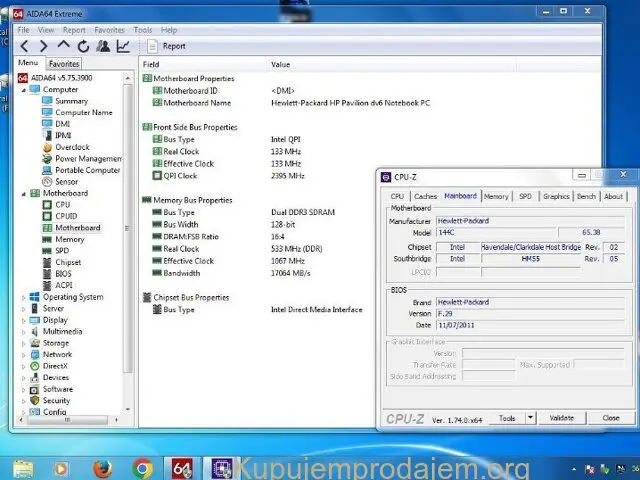Viewport: 640px width, 480px height.
Task: Open the Tools dropdown arrow in CPU-Z
Action: pos(531,418)
